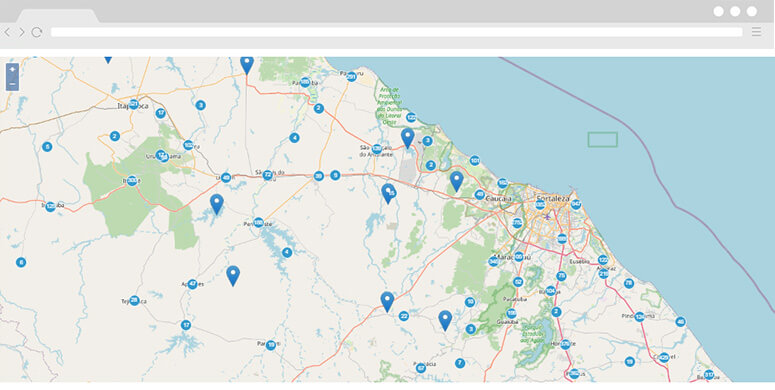Screen dimensions: 775x390
Task: Open the cluster on Aquiraz
Action: tap(604, 273)
